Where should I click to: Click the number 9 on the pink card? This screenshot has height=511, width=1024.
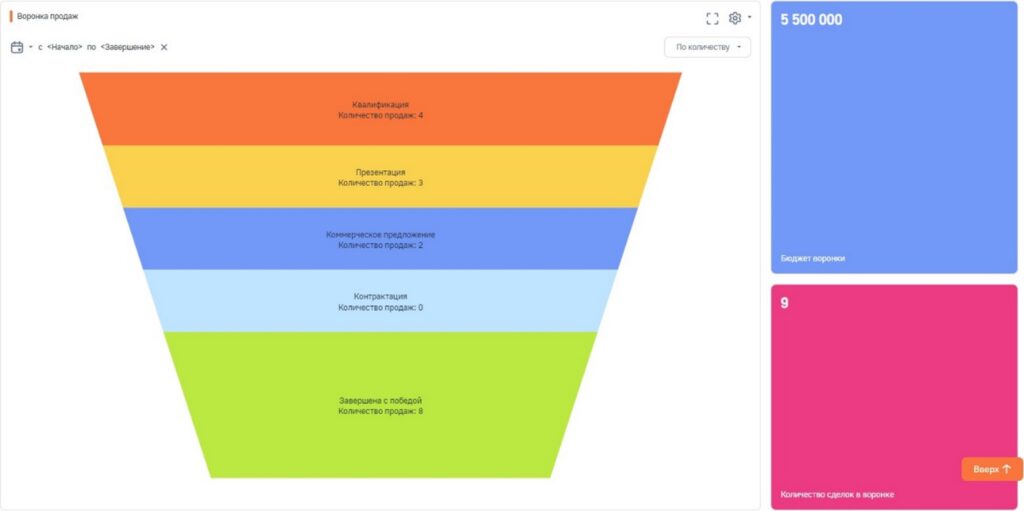coord(785,303)
